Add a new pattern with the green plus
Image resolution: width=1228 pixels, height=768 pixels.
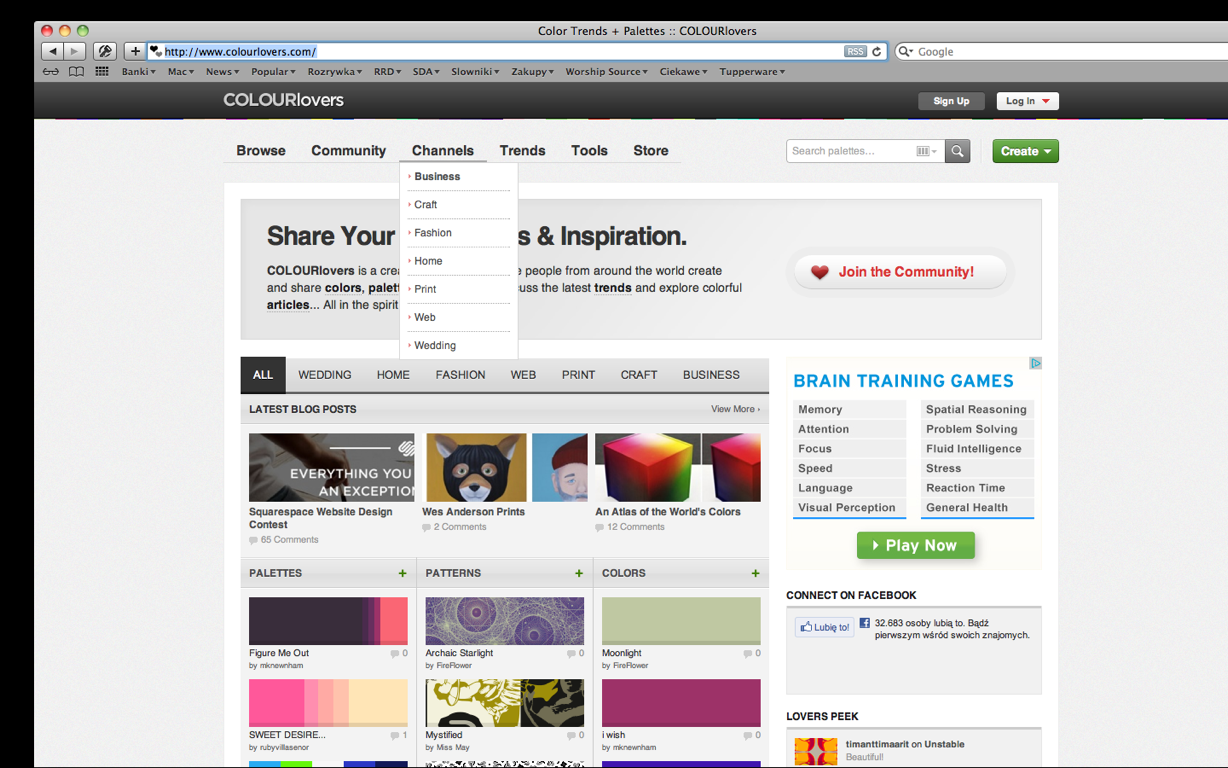point(579,573)
